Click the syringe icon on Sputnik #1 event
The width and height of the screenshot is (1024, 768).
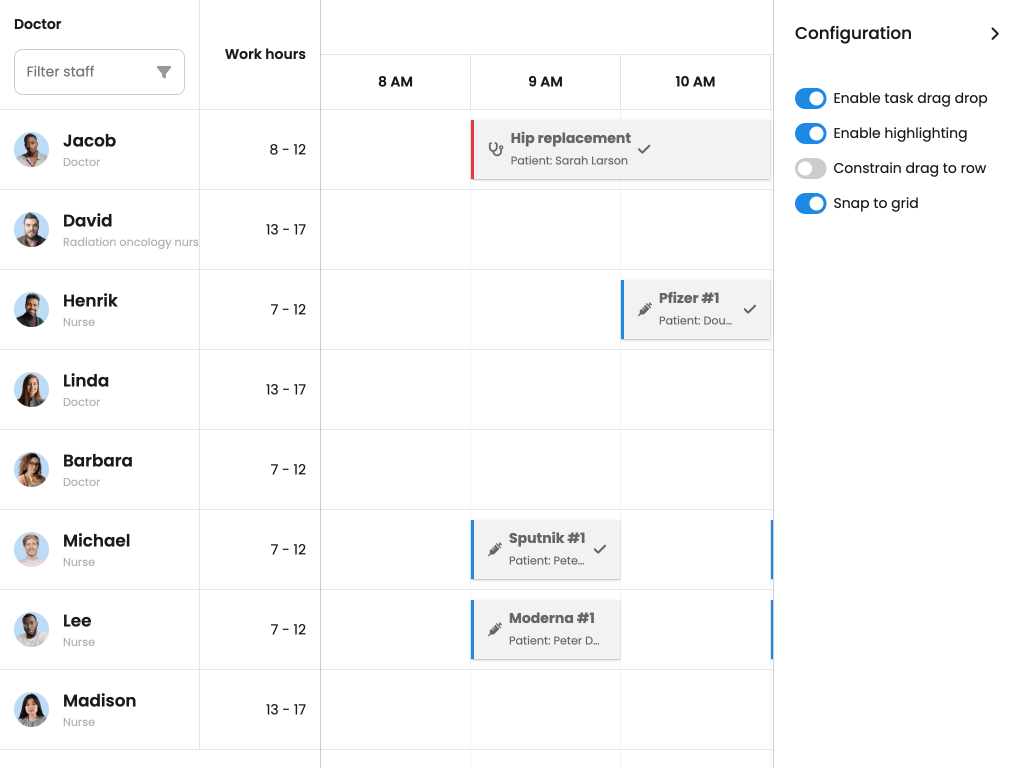pos(494,549)
